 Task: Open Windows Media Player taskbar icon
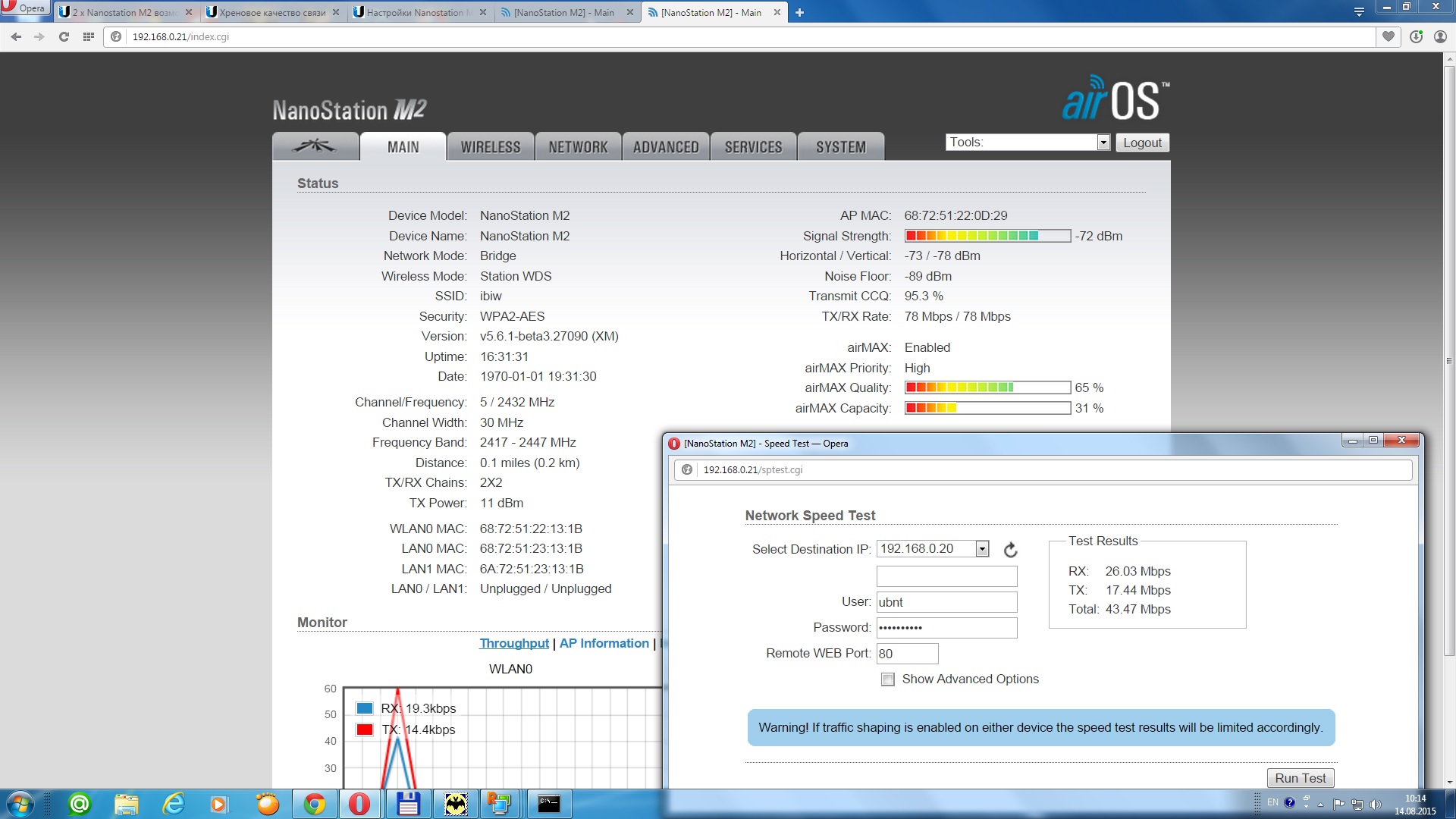click(x=220, y=804)
